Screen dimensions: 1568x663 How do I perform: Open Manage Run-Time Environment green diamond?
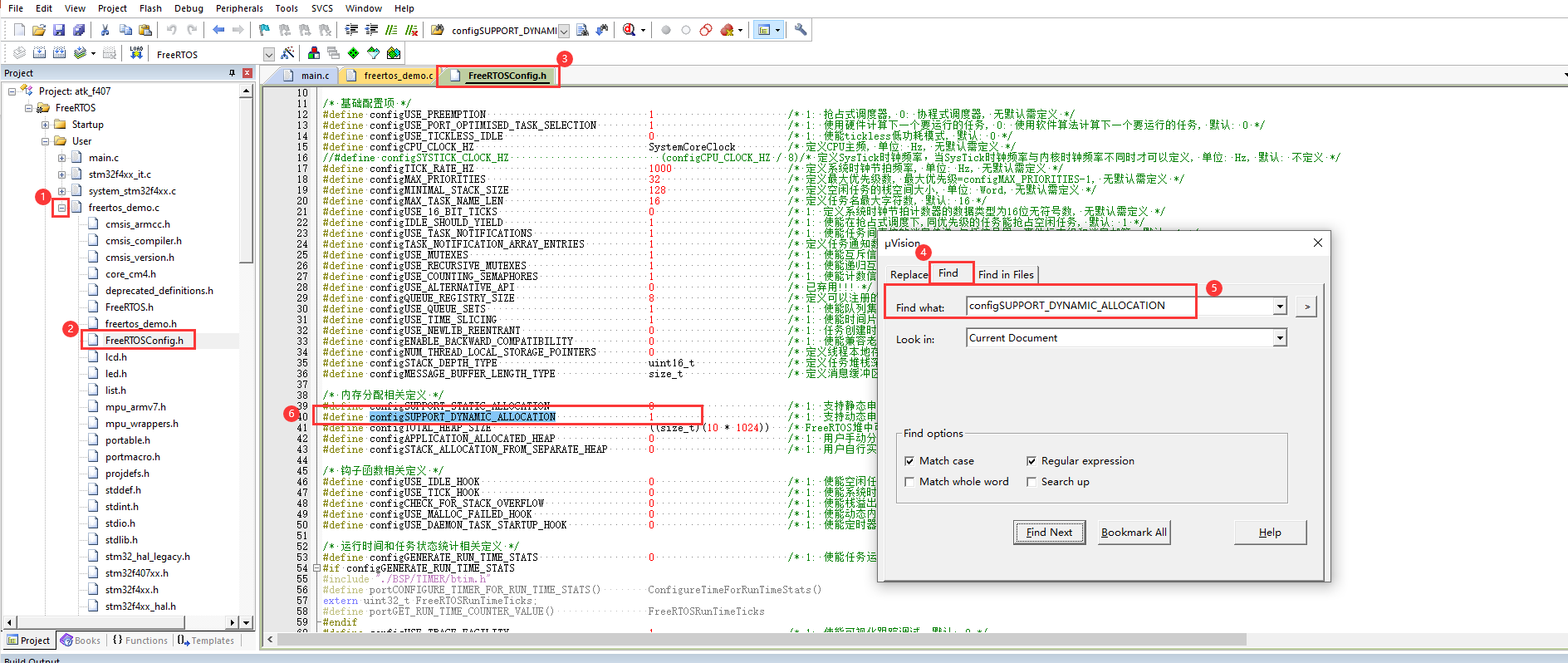pyautogui.click(x=354, y=53)
